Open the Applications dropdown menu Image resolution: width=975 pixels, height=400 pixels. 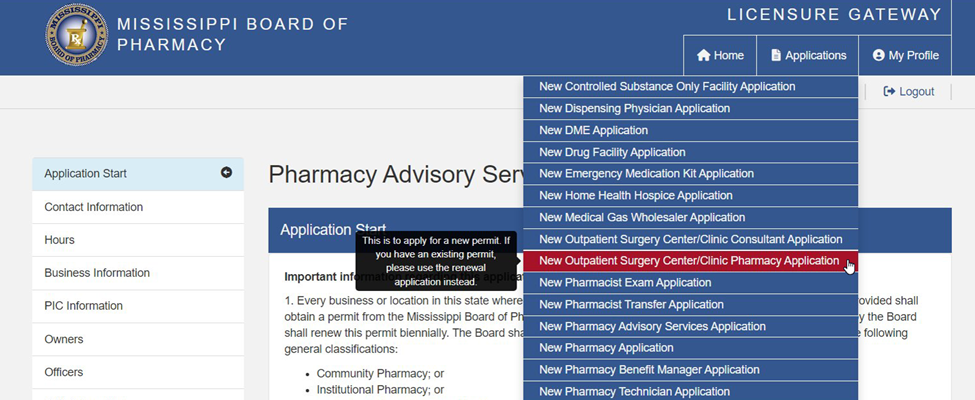click(x=808, y=55)
